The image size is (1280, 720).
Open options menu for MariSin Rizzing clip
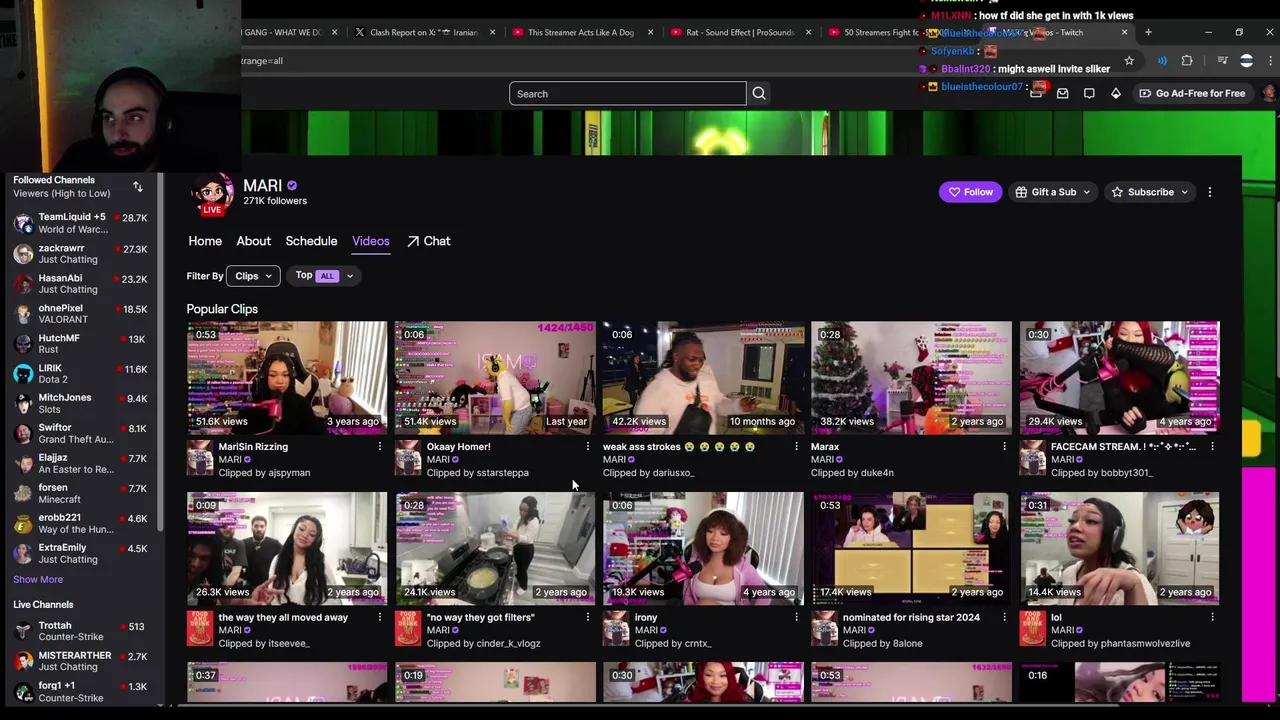(x=380, y=447)
